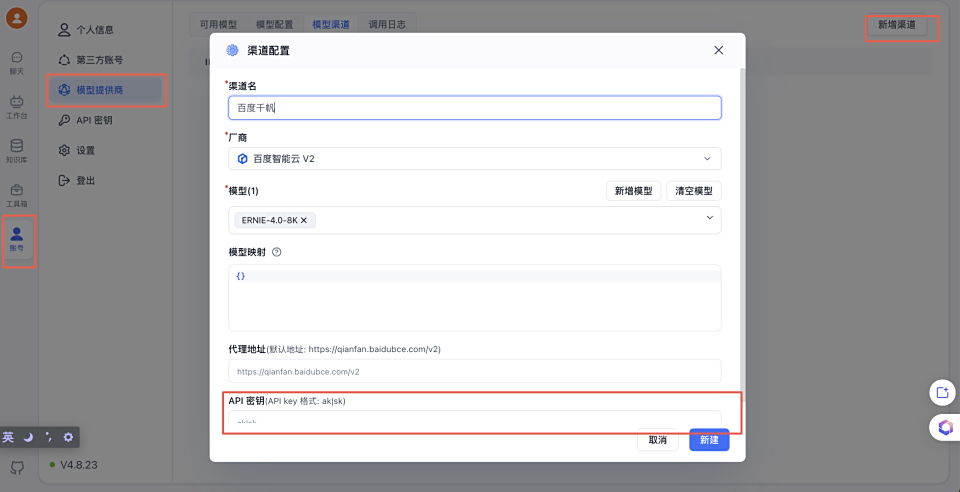The height and width of the screenshot is (492, 960).
Task: Open the Knowledge base database icon
Action: [17, 151]
